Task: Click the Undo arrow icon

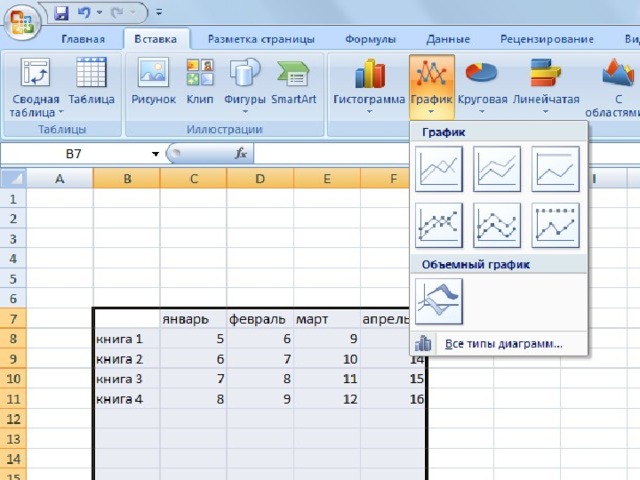Action: pos(86,14)
